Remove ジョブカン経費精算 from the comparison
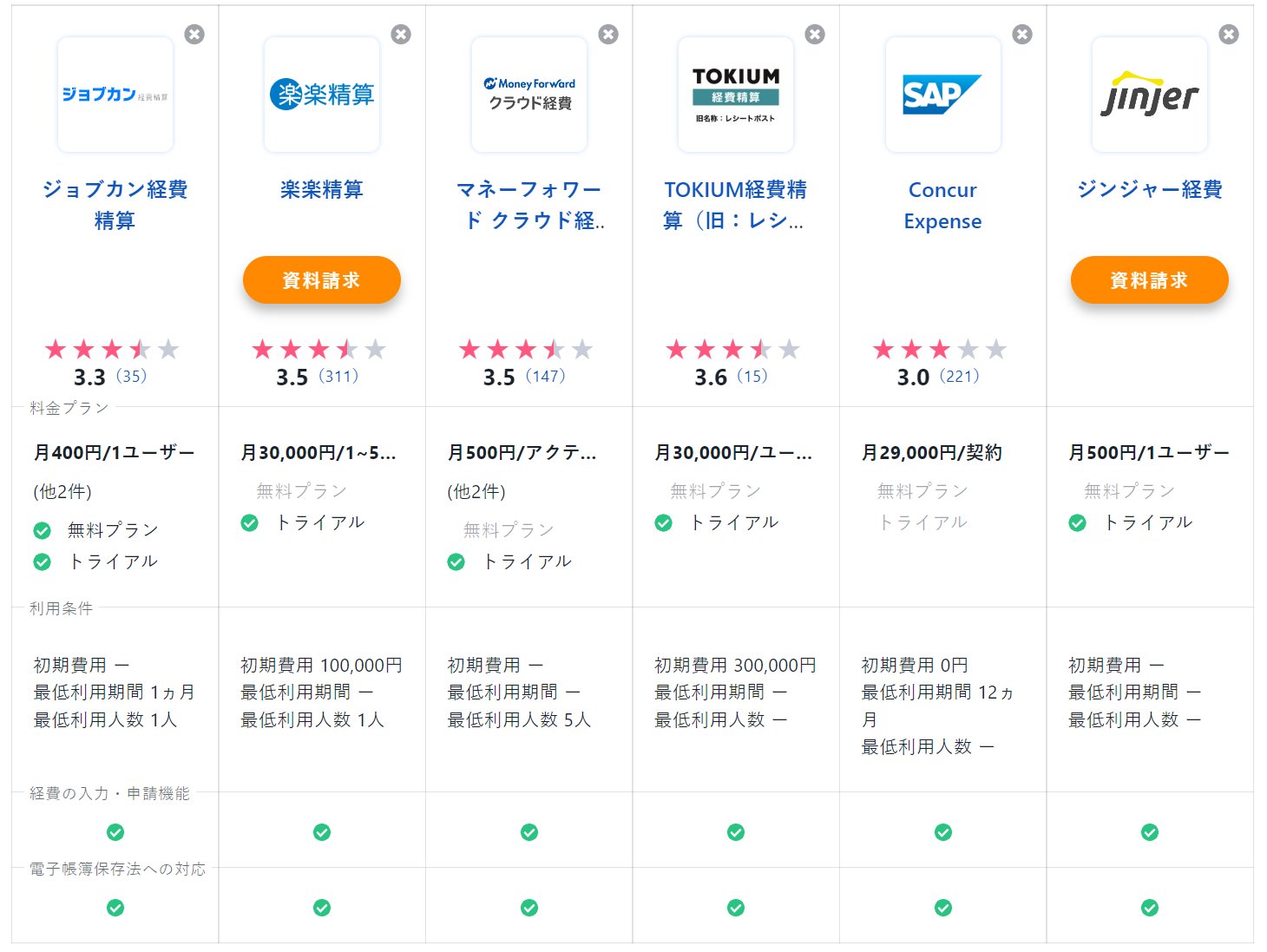Viewport: 1267px width, 952px height. coord(194,34)
